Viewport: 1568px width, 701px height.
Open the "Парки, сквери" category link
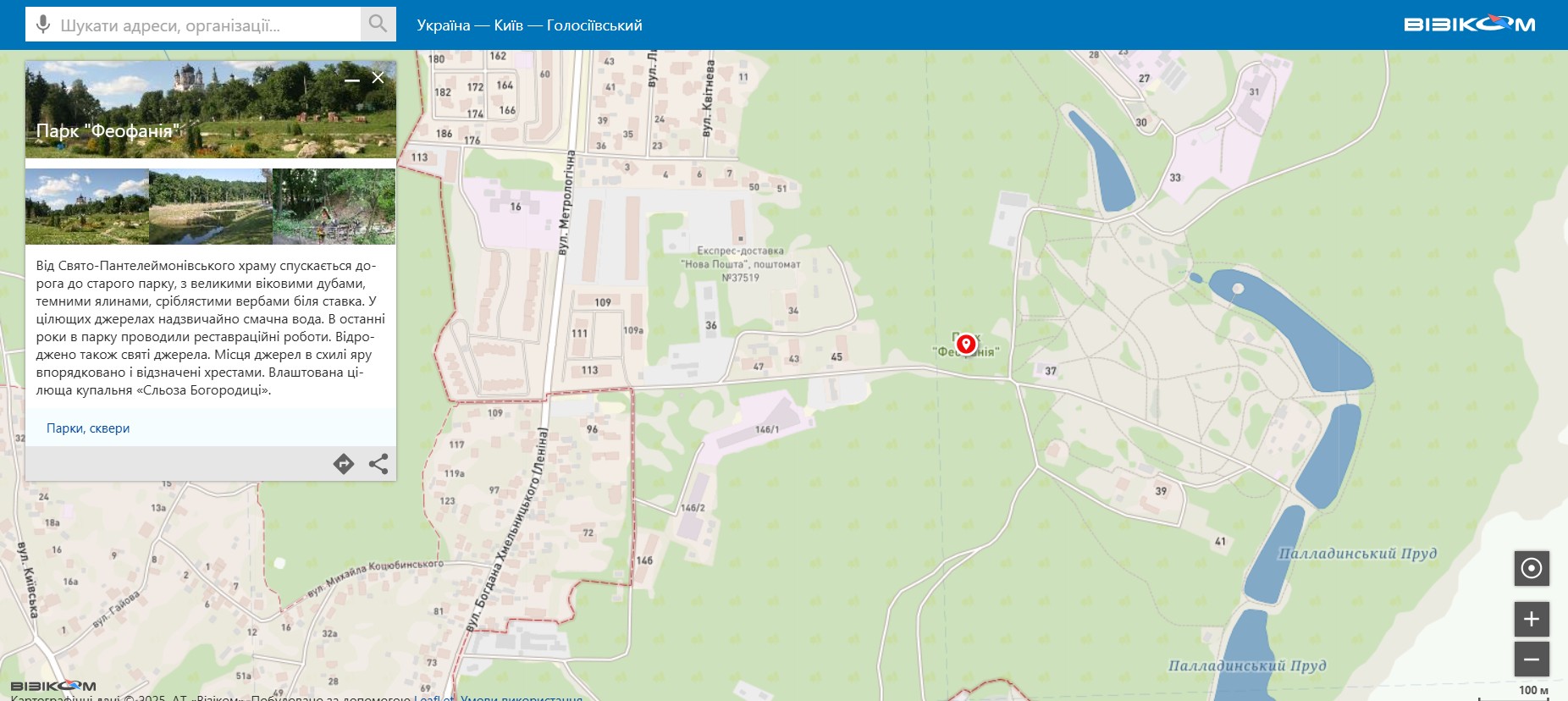[x=88, y=428]
